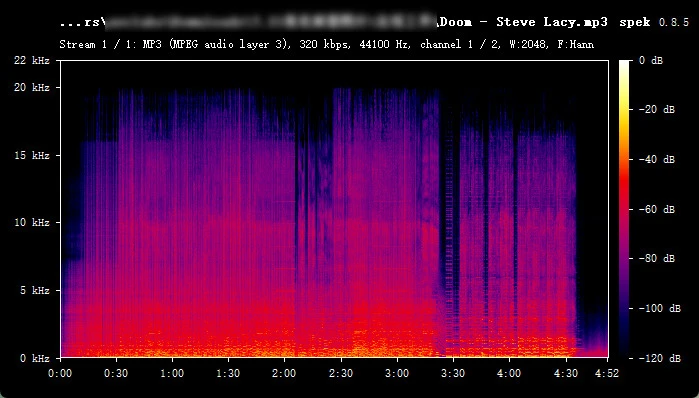Select the 20 kHz frequency label
This screenshot has height=398, width=699.
coord(32,87)
